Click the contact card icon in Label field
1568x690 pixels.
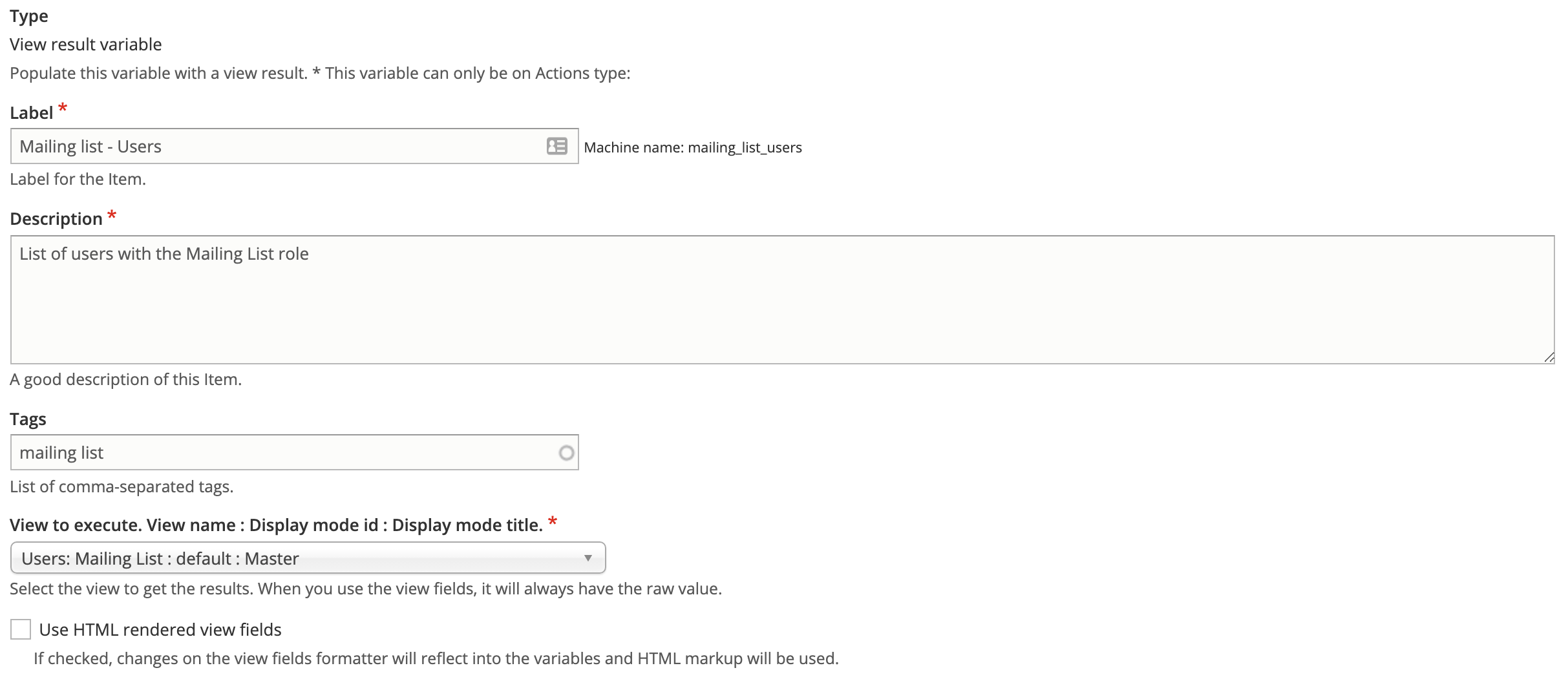tap(556, 146)
